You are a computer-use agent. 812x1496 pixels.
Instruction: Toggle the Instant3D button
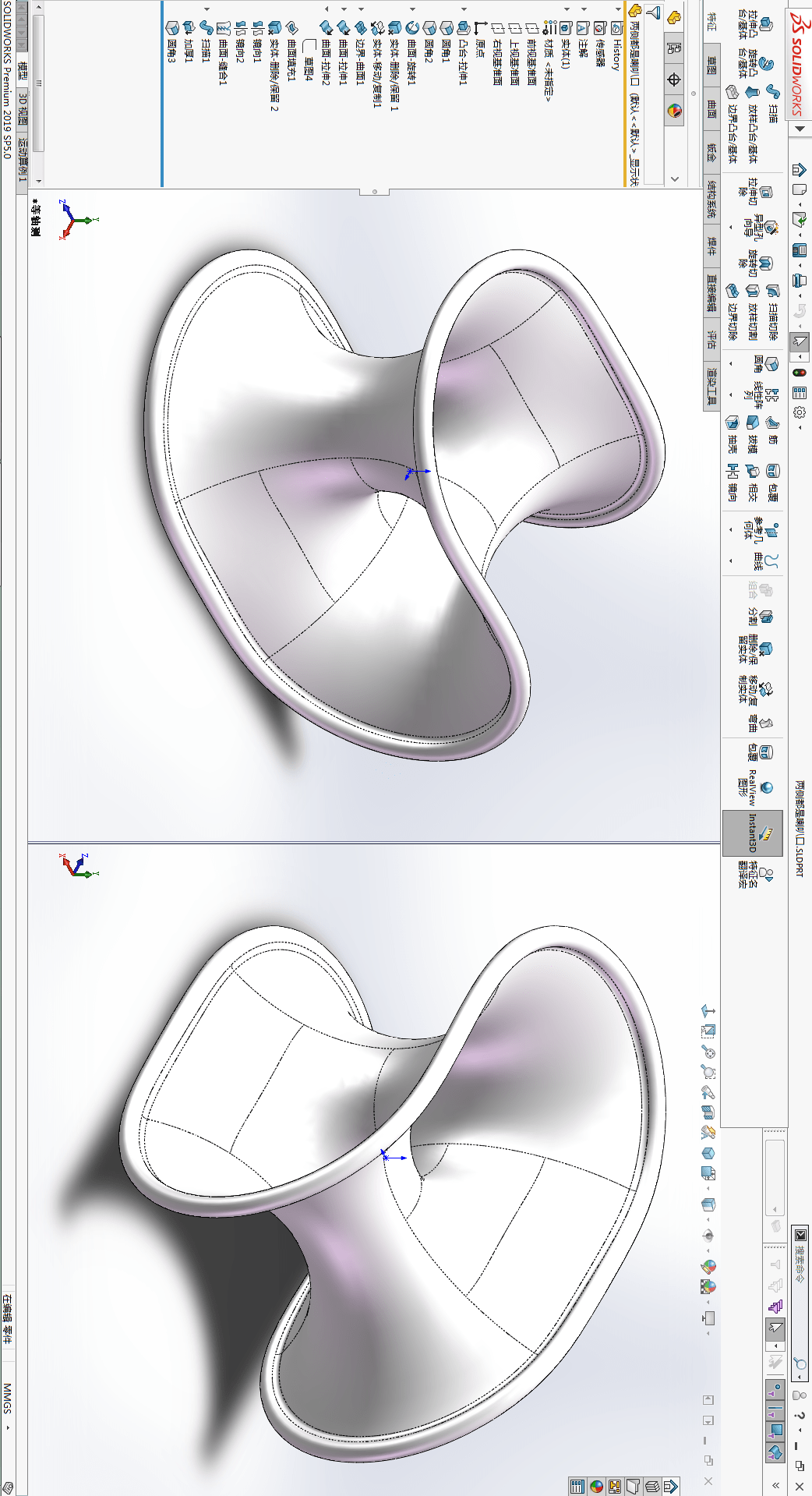753,833
